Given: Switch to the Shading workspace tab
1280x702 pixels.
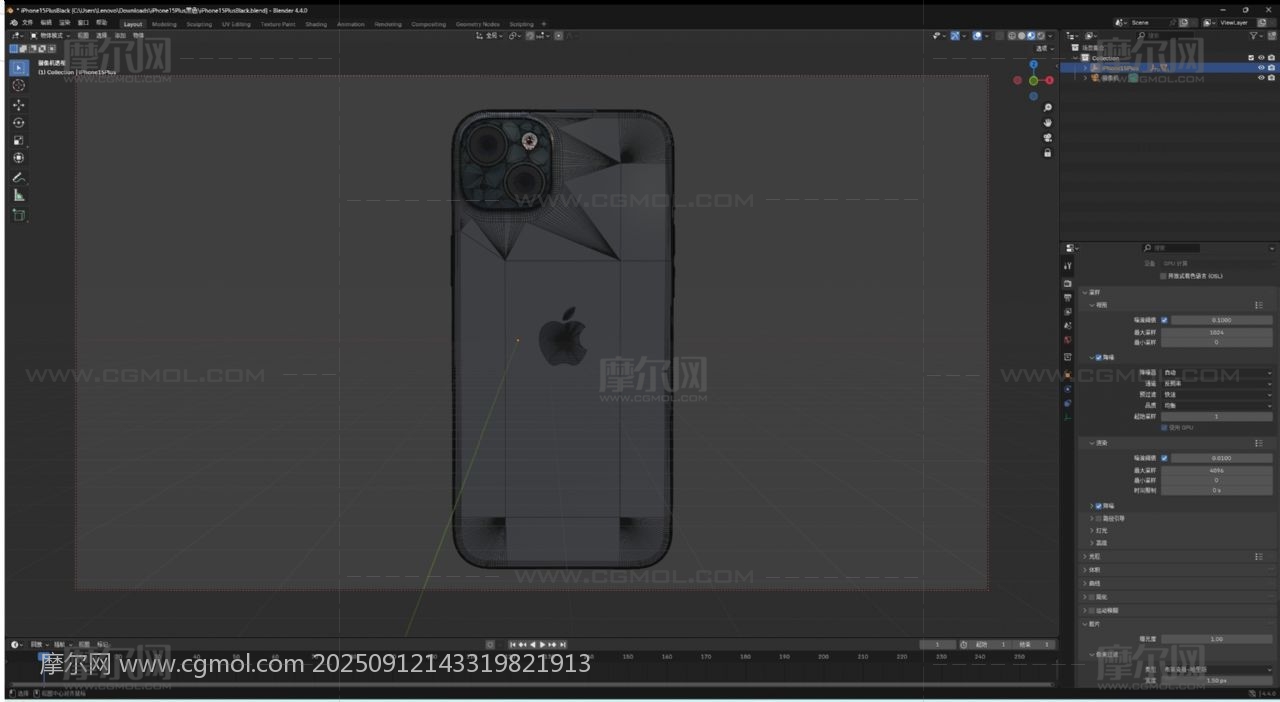Looking at the screenshot, I should [x=316, y=24].
